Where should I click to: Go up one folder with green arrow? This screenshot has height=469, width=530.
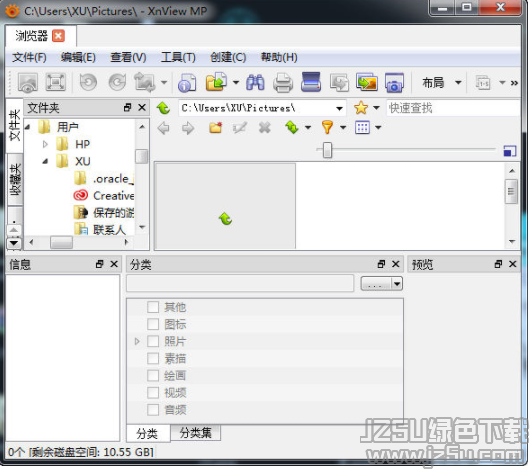(163, 108)
